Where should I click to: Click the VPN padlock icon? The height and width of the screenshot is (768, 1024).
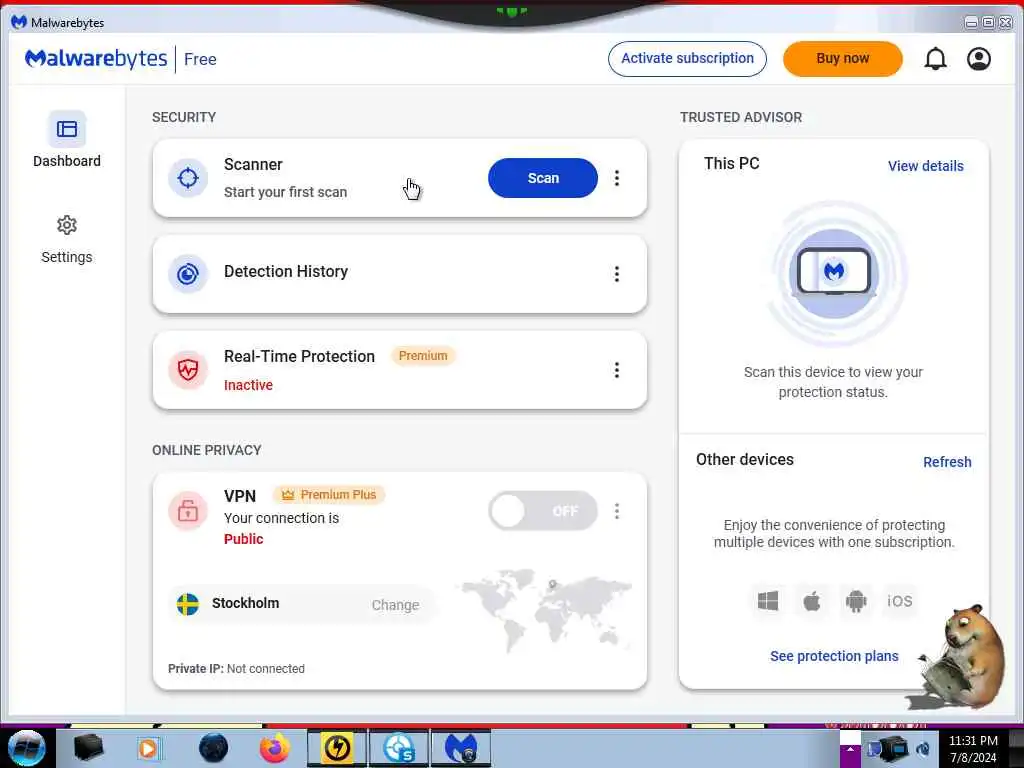tap(188, 511)
